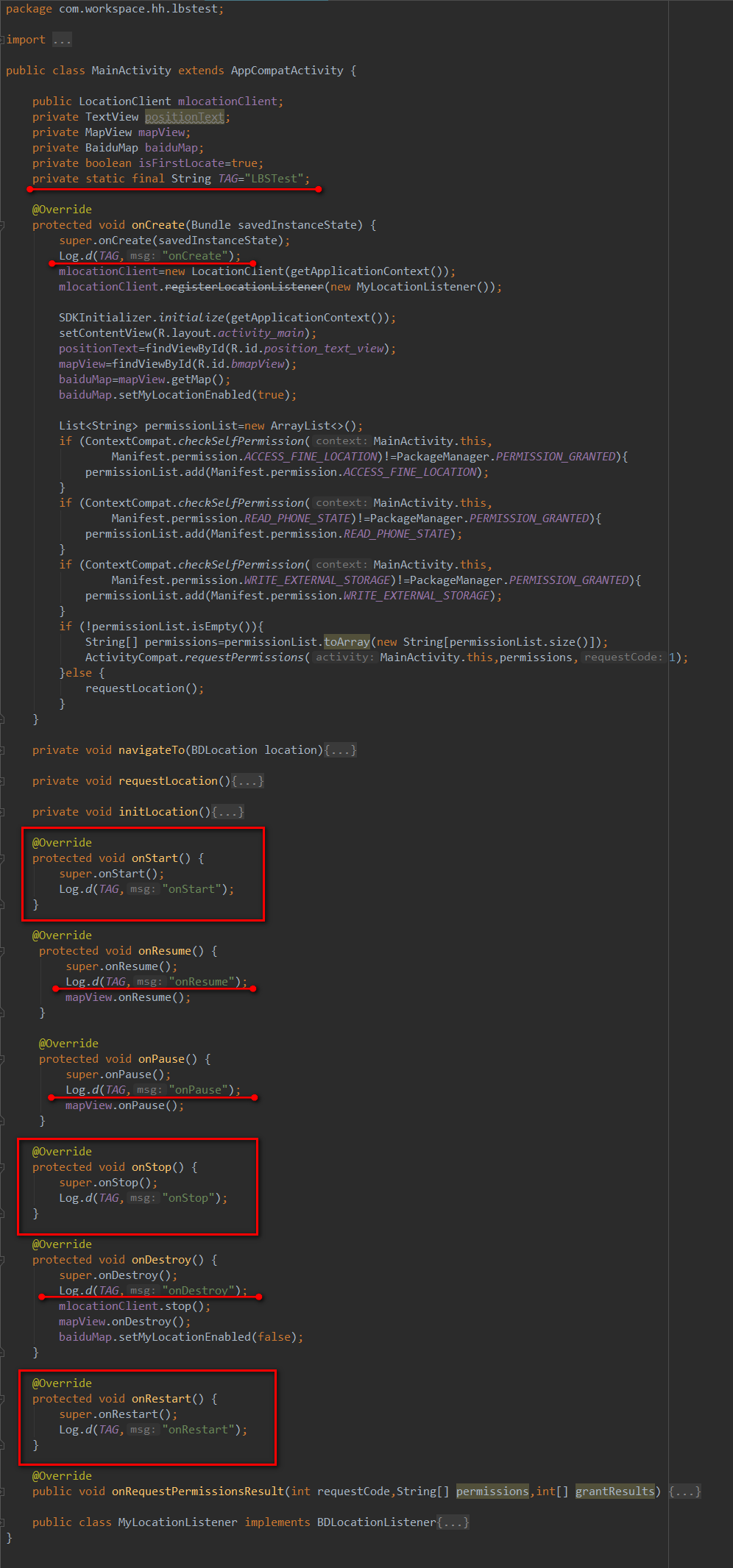
Task: Expand the folded import block
Action: 62,40
